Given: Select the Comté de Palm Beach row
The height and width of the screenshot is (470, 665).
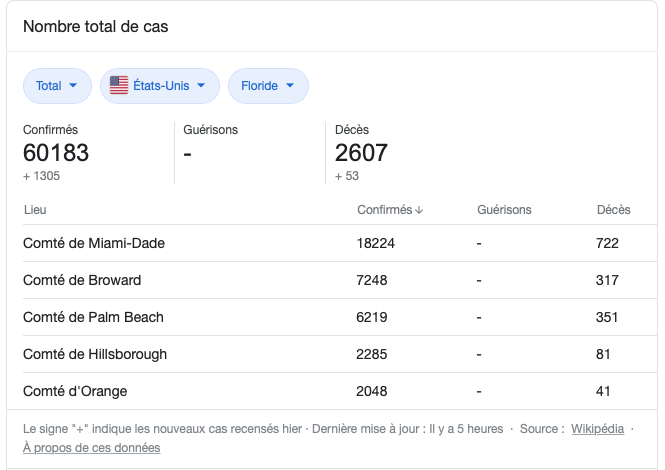Looking at the screenshot, I should [93, 317].
